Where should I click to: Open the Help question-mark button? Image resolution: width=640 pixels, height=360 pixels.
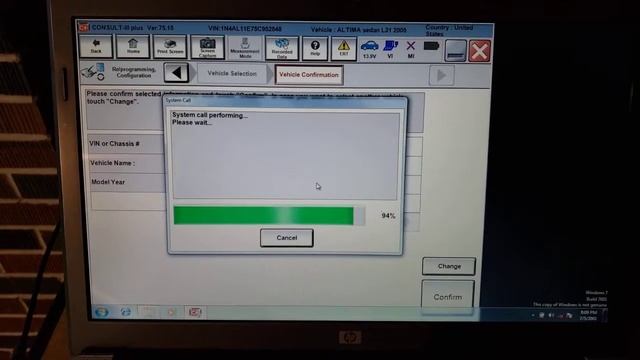coord(315,48)
